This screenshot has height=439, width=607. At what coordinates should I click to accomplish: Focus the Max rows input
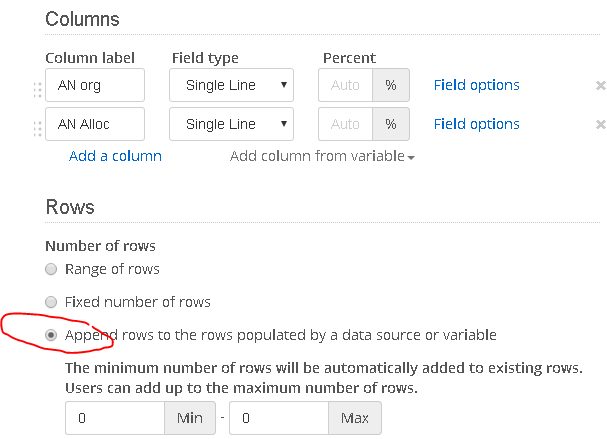pos(279,418)
